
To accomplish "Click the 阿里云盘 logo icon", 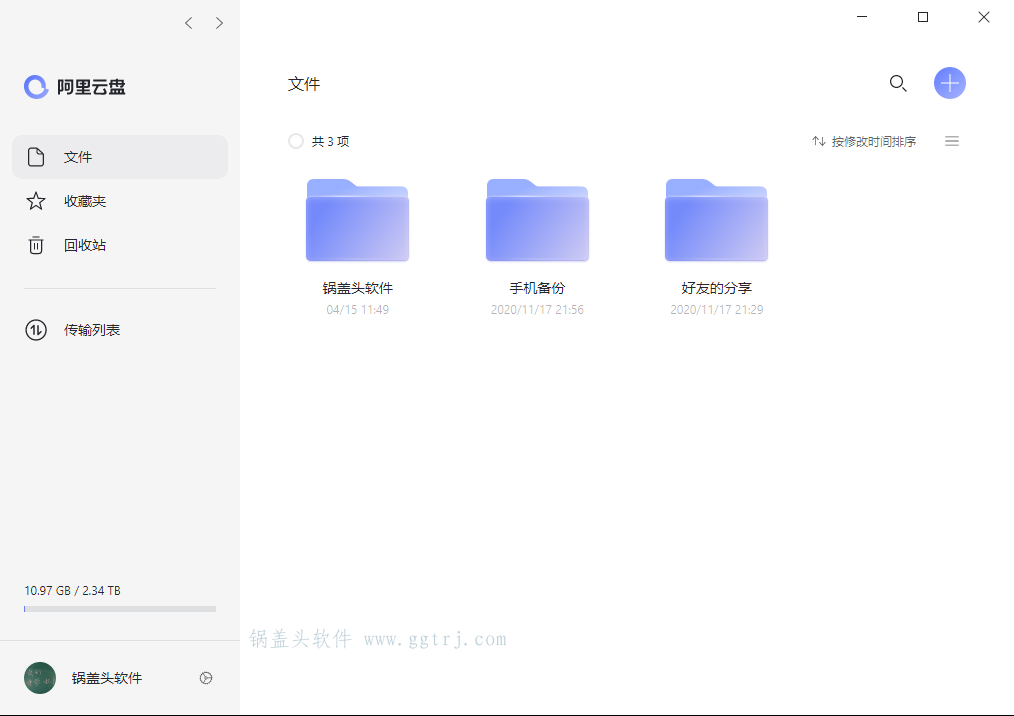I will [36, 87].
